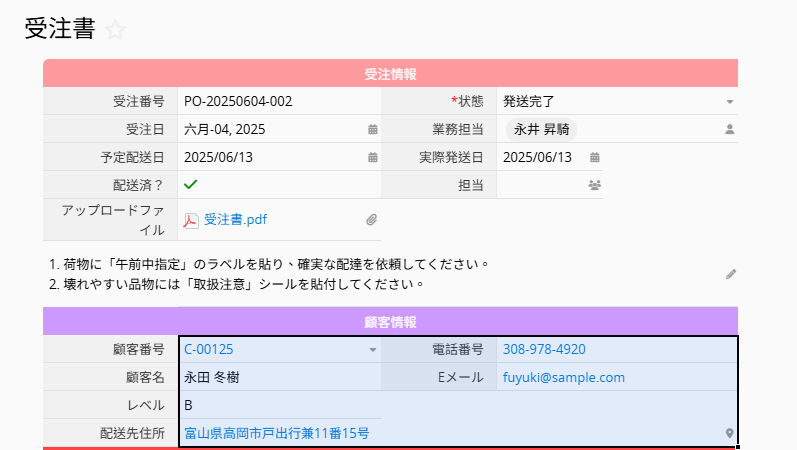Click email fuyuki@sample.com

[564, 377]
